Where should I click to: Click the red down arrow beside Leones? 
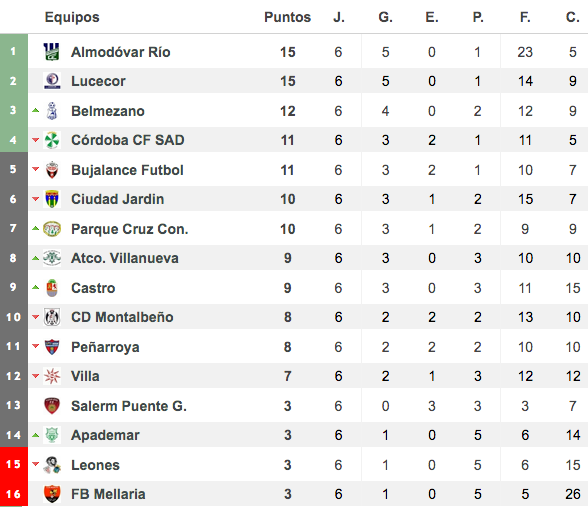click(x=36, y=464)
